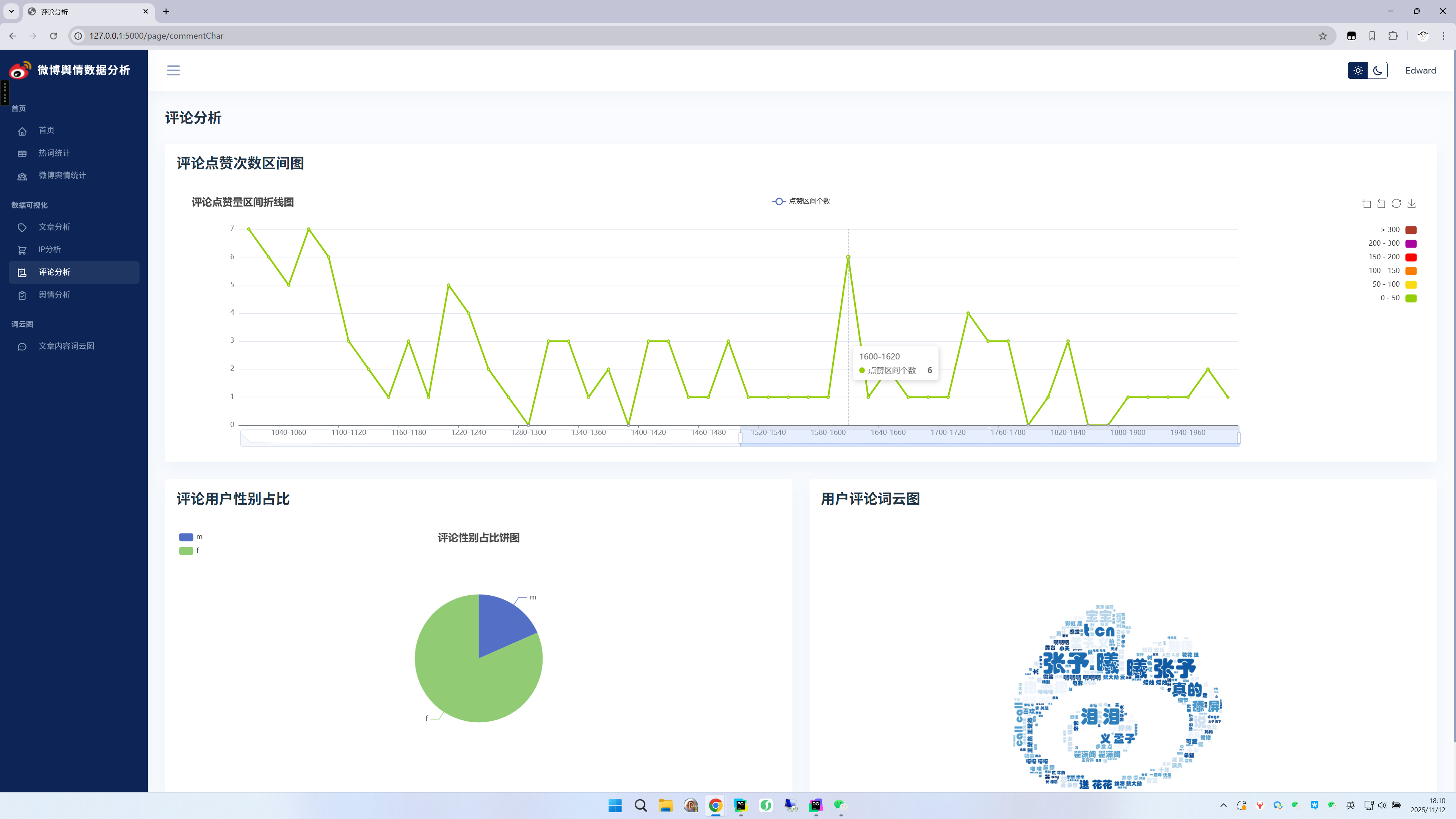
Task: Click the chart download/save image icon
Action: point(1411,204)
